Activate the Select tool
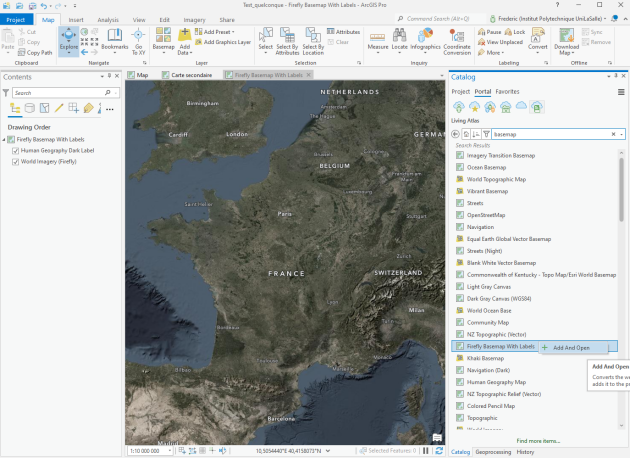Image resolution: width=630 pixels, height=458 pixels. coord(266,41)
